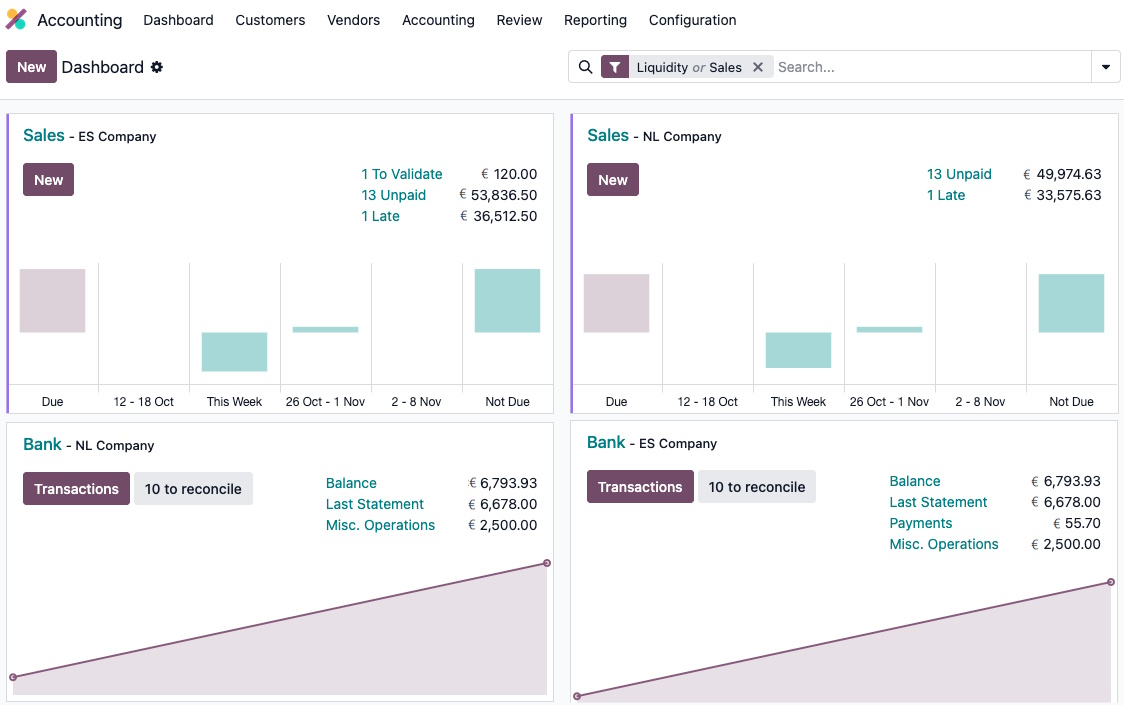Click the filter funnel icon in search
Image resolution: width=1124 pixels, height=705 pixels.
(614, 67)
